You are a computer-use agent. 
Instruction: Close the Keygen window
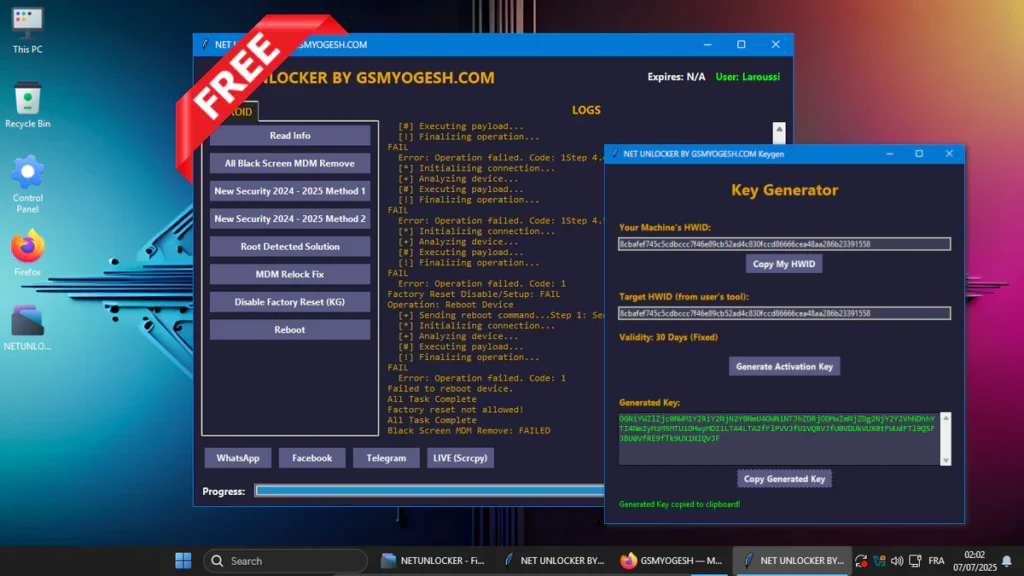point(949,154)
